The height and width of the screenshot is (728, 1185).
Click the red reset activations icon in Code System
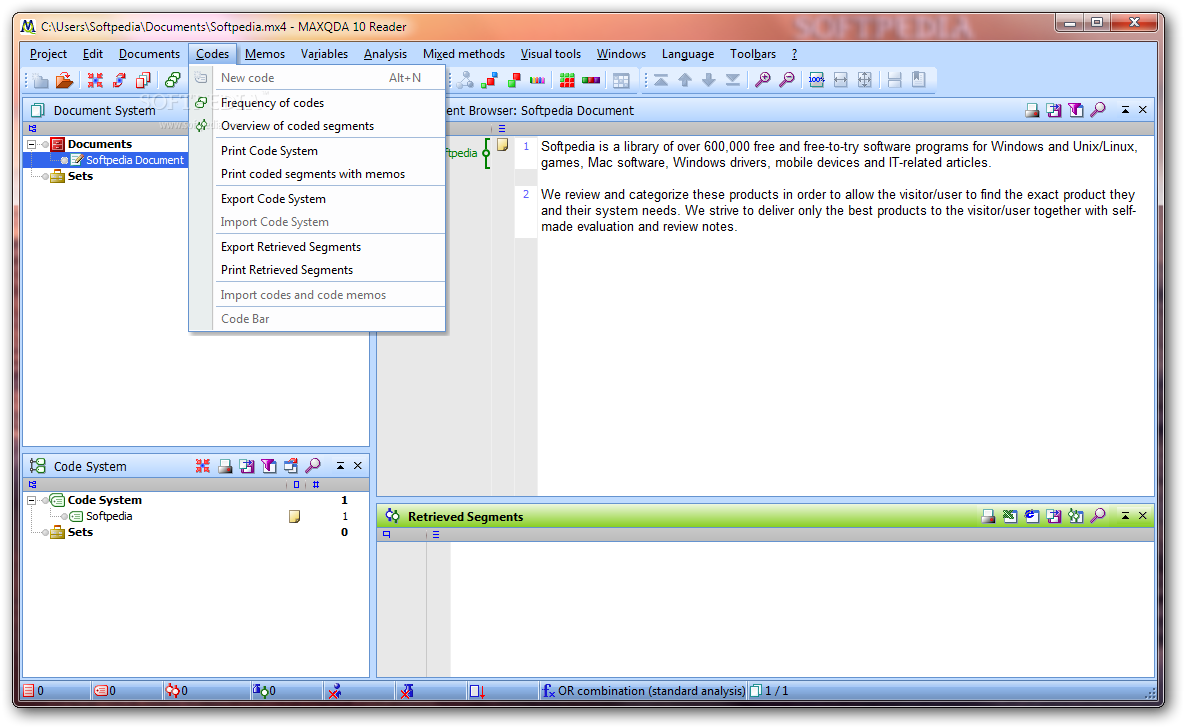pos(203,466)
